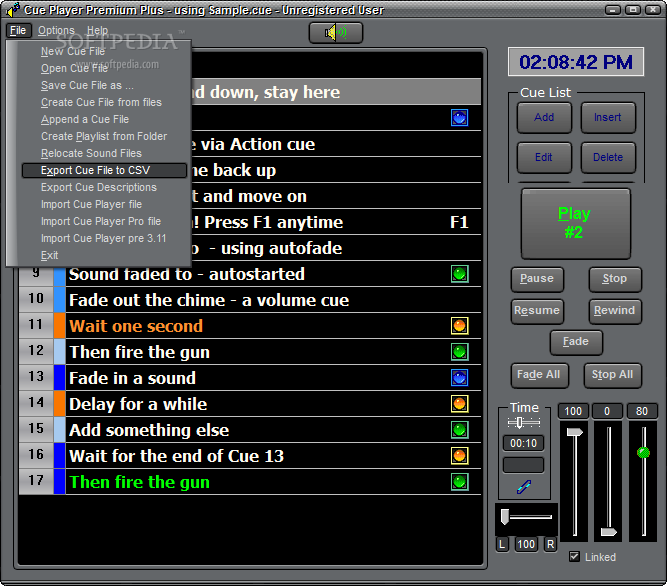
Task: Click orange icon on Wait one second row
Action: [x=459, y=326]
